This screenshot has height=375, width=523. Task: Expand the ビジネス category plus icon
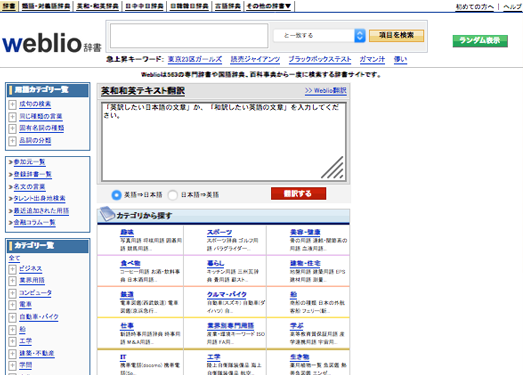point(12,270)
